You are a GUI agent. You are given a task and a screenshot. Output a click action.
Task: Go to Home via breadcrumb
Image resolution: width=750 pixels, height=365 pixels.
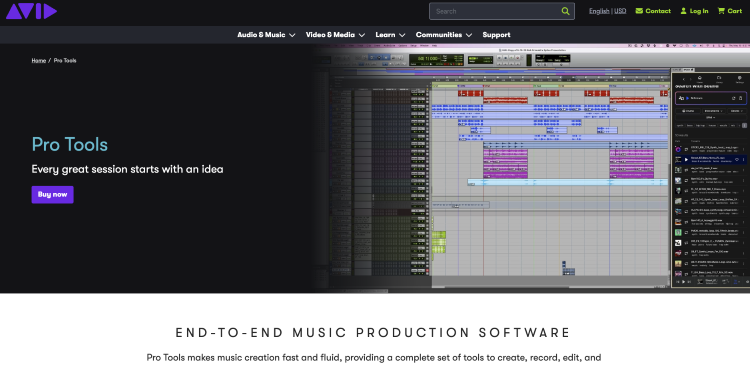tap(39, 61)
